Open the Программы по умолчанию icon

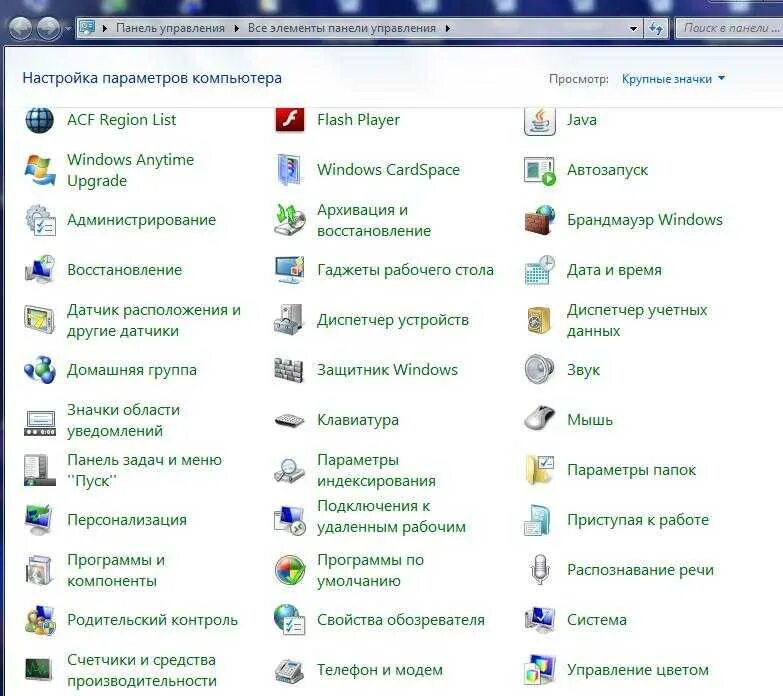pyautogui.click(x=290, y=570)
